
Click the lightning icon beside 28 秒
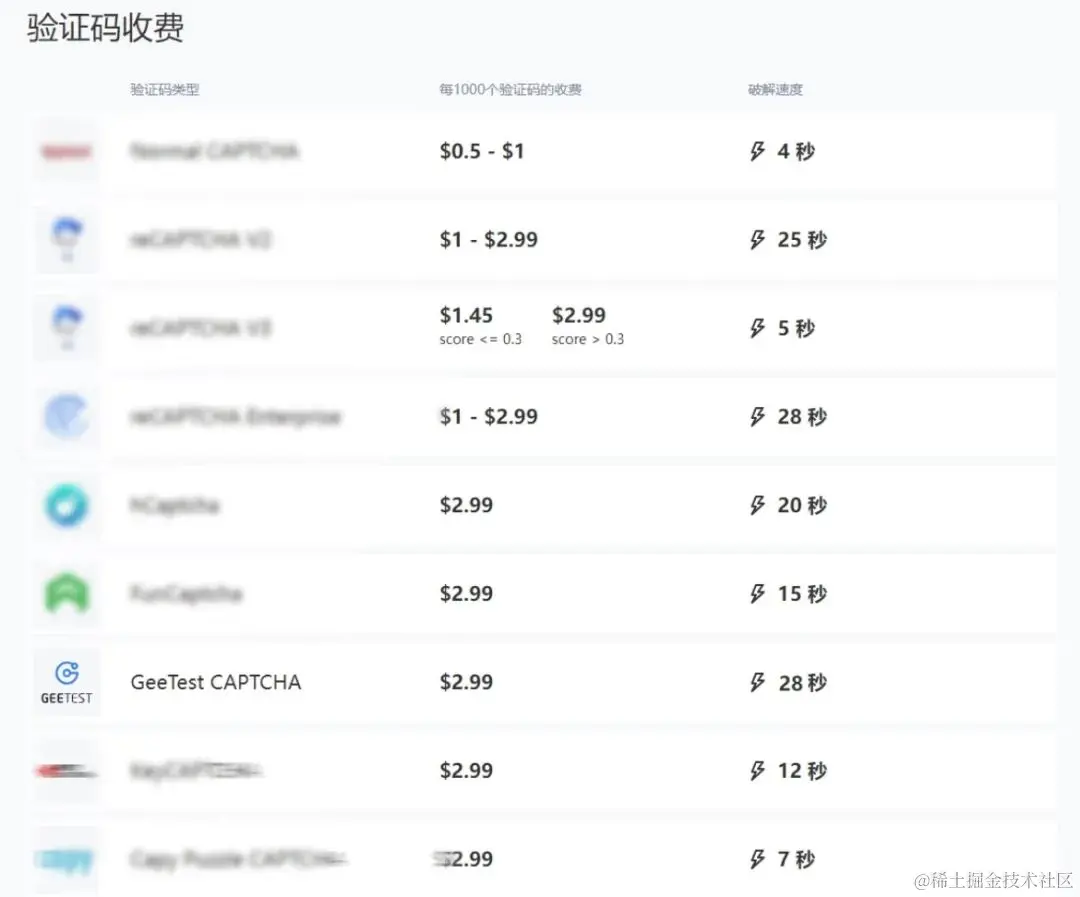pos(757,417)
